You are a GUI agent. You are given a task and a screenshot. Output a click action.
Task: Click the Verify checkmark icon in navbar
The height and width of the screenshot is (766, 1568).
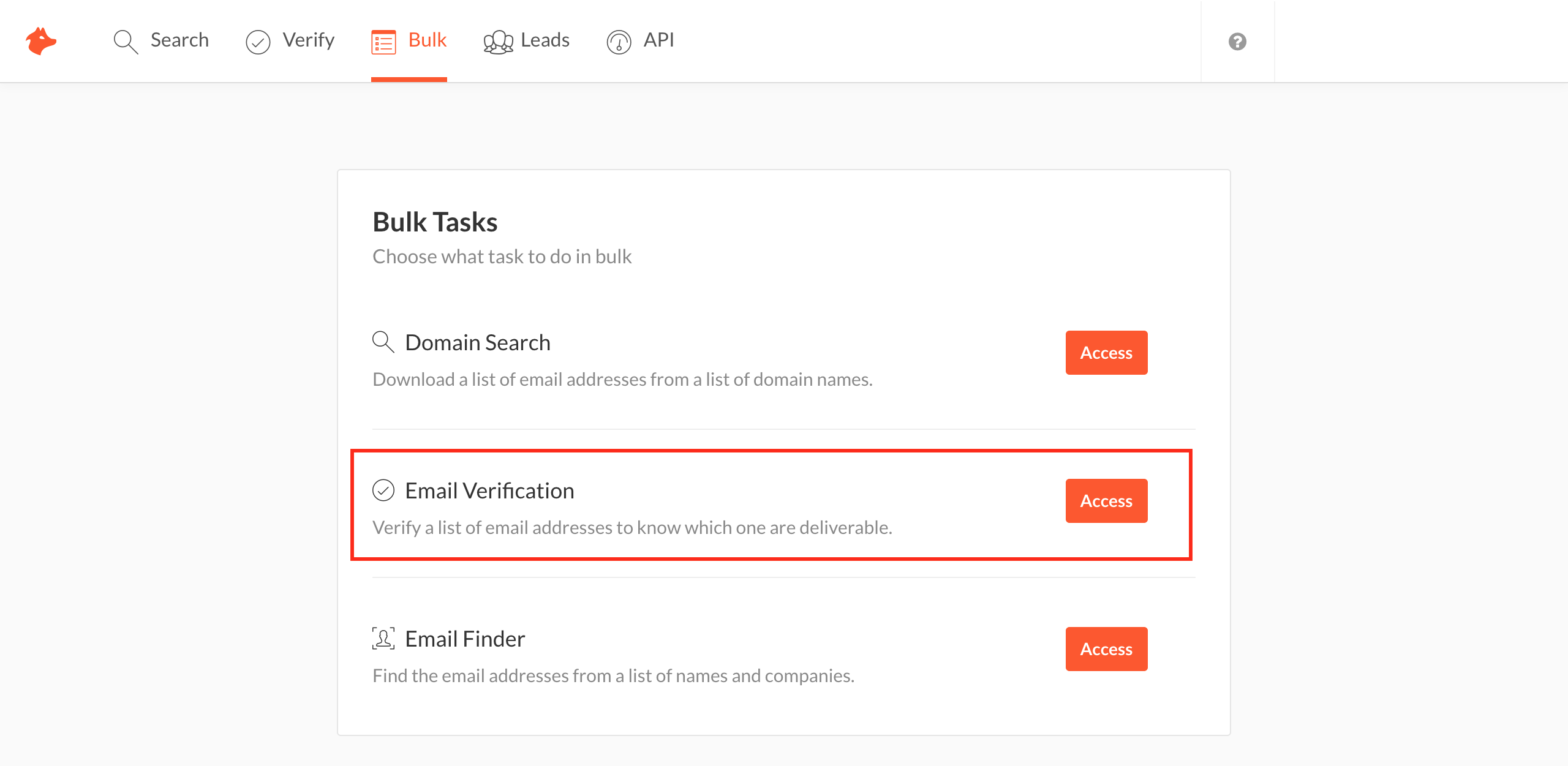click(258, 42)
